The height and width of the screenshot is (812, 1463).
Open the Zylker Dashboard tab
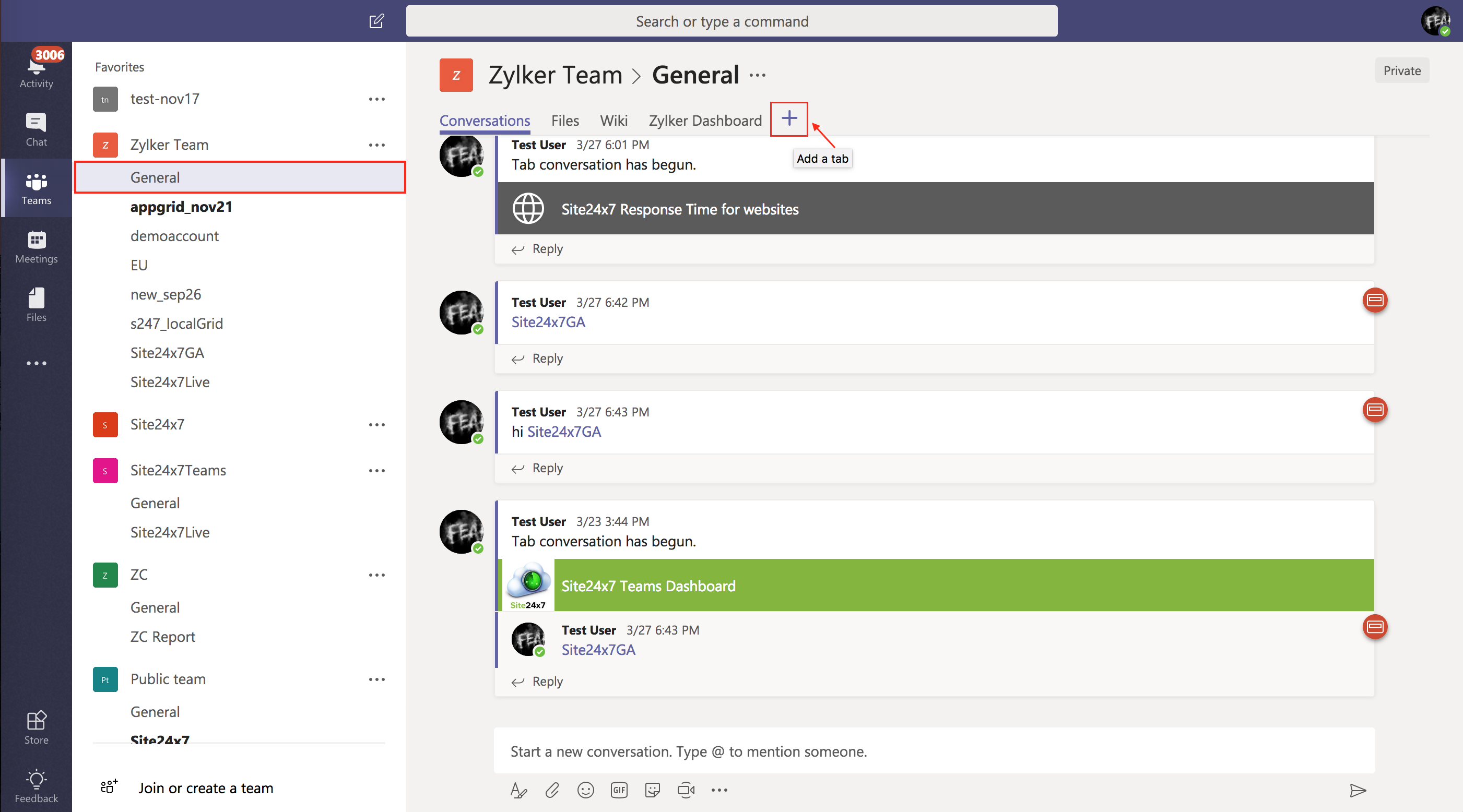coord(705,121)
